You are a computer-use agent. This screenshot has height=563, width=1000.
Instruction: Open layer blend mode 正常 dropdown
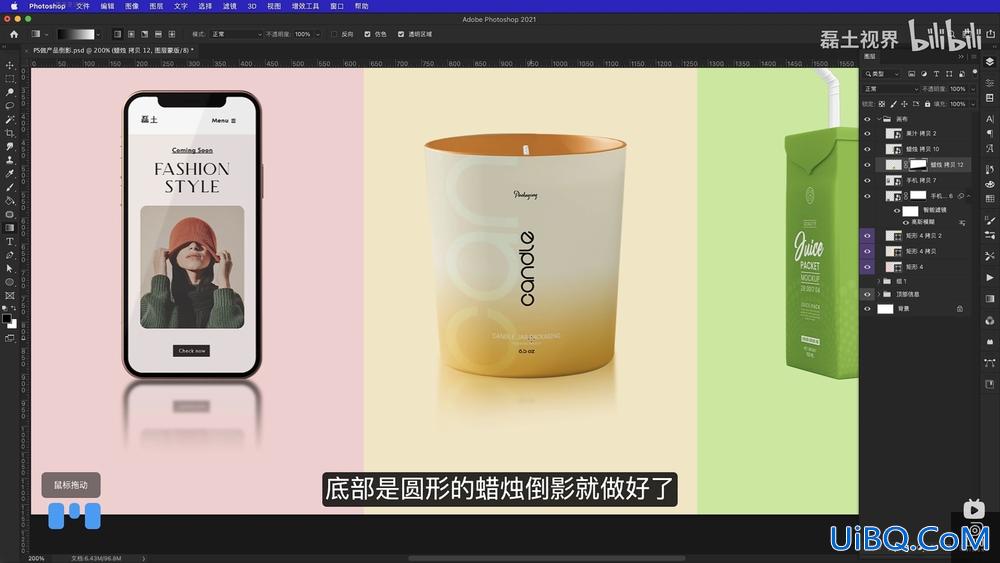pyautogui.click(x=891, y=89)
